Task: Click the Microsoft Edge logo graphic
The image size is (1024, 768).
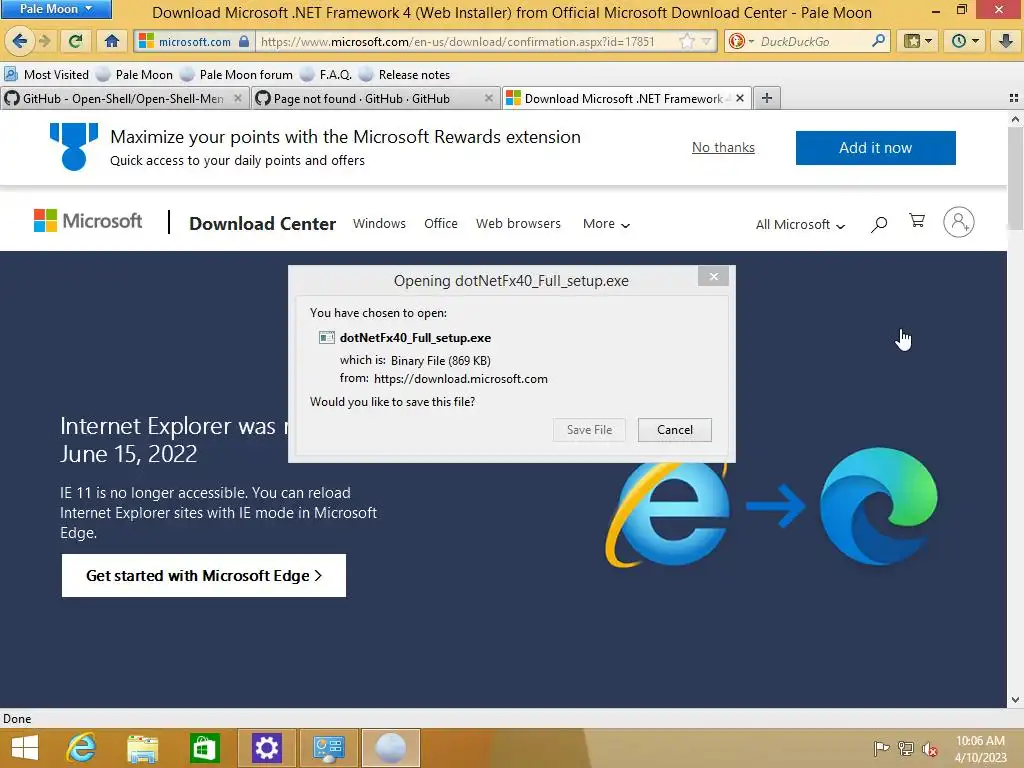Action: click(x=878, y=506)
